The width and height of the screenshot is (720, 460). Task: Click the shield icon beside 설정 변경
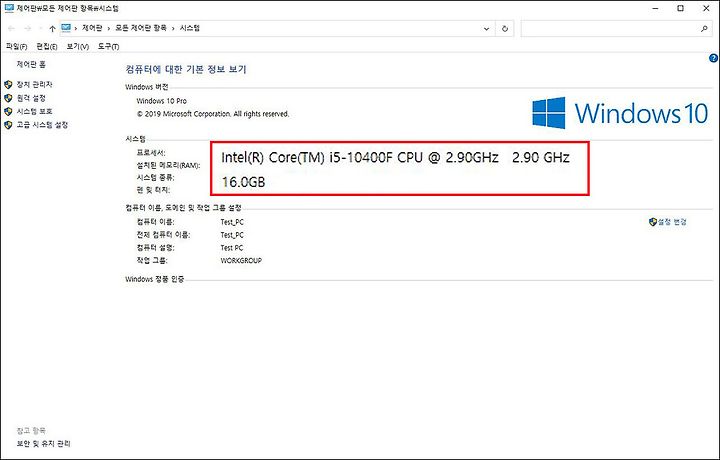(x=653, y=222)
